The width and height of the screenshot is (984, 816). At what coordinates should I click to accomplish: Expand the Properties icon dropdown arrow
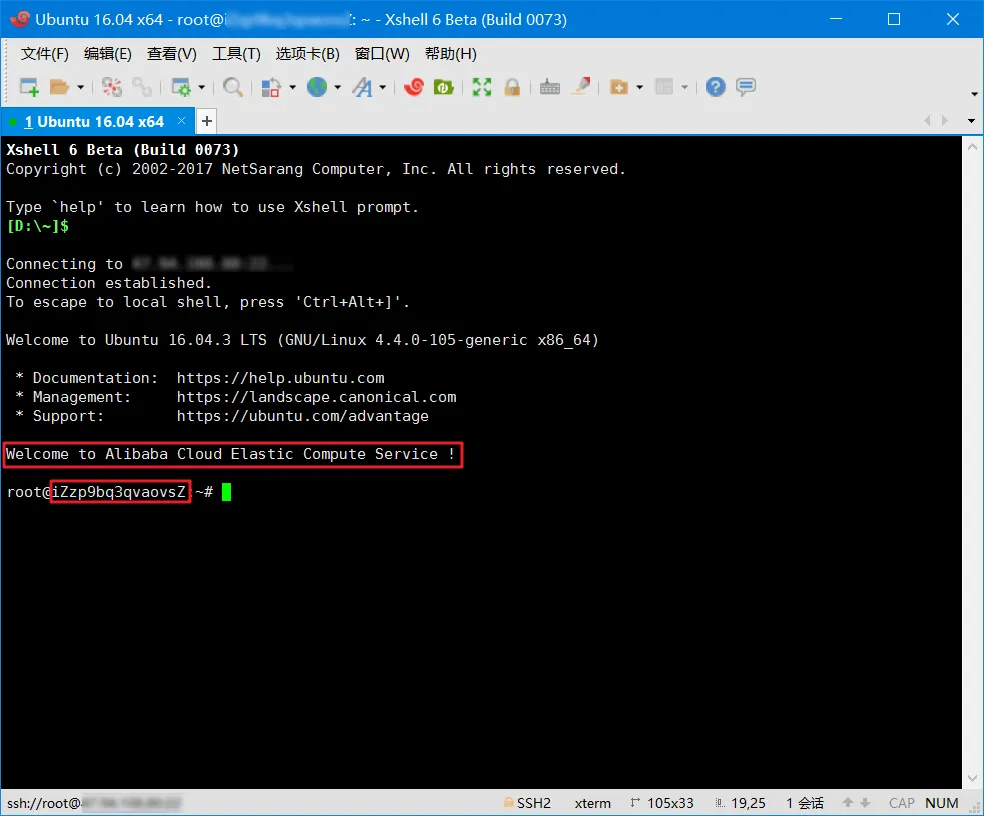tap(201, 87)
